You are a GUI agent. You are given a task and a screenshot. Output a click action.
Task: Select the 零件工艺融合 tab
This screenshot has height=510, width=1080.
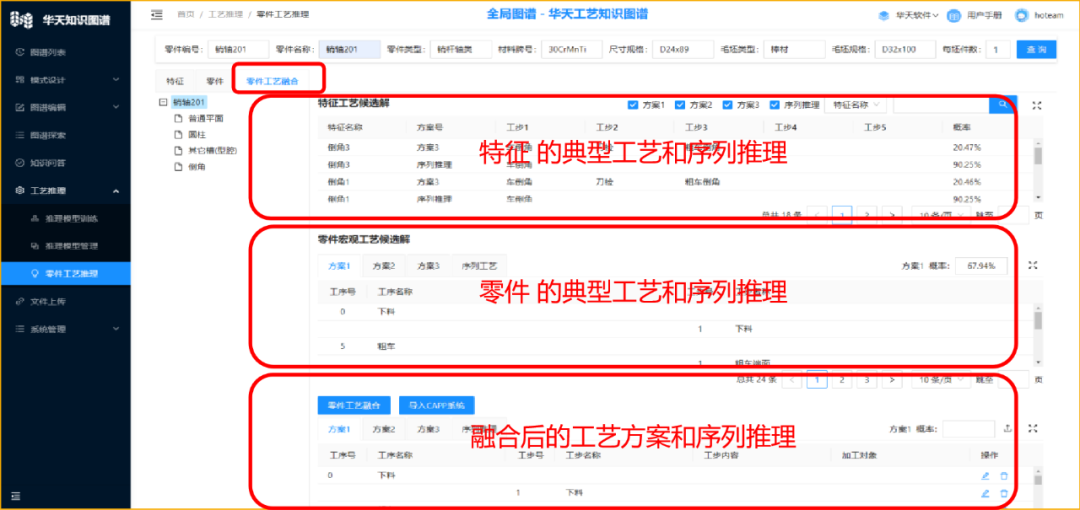[273, 81]
